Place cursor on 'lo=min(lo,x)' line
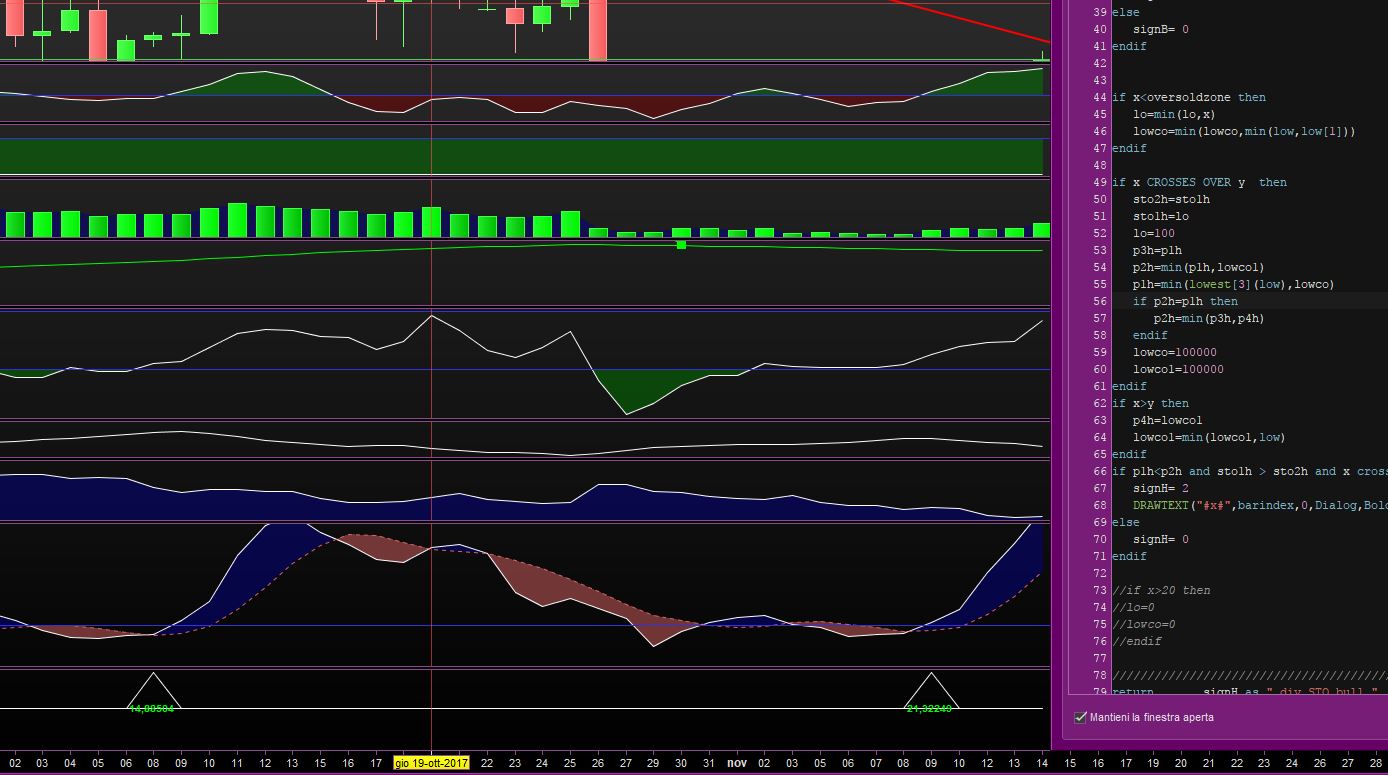 click(1174, 114)
